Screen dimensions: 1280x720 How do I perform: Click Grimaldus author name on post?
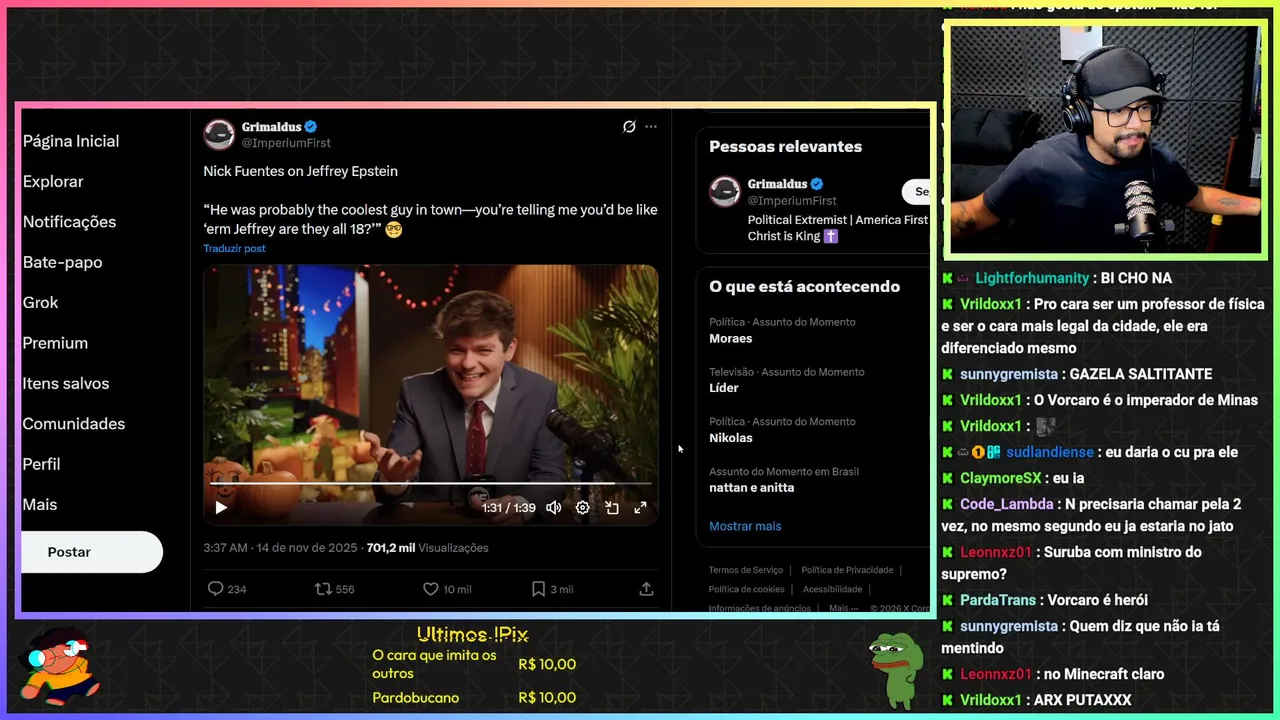271,127
